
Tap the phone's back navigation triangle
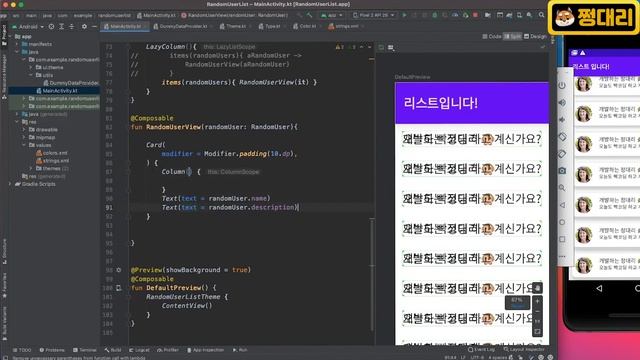pos(599,288)
